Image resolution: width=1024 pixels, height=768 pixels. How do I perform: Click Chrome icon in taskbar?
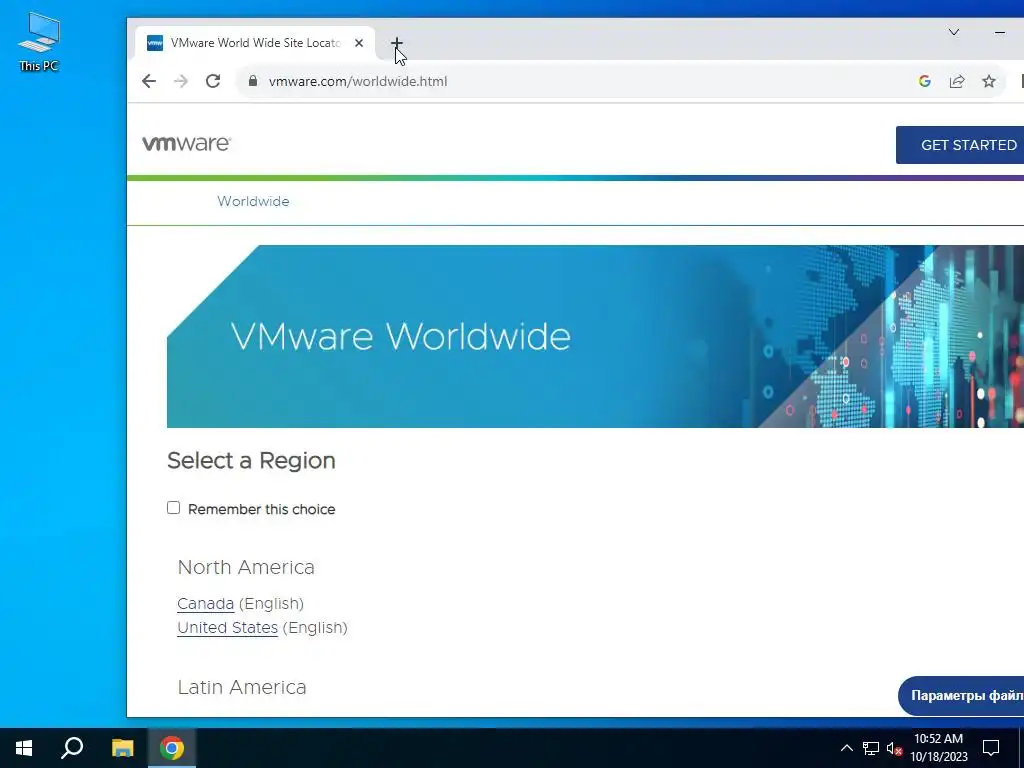tap(172, 748)
